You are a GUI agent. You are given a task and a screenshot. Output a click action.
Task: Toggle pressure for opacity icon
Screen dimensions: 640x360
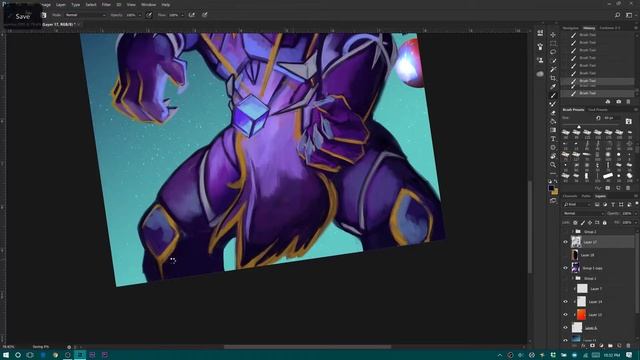pos(149,15)
